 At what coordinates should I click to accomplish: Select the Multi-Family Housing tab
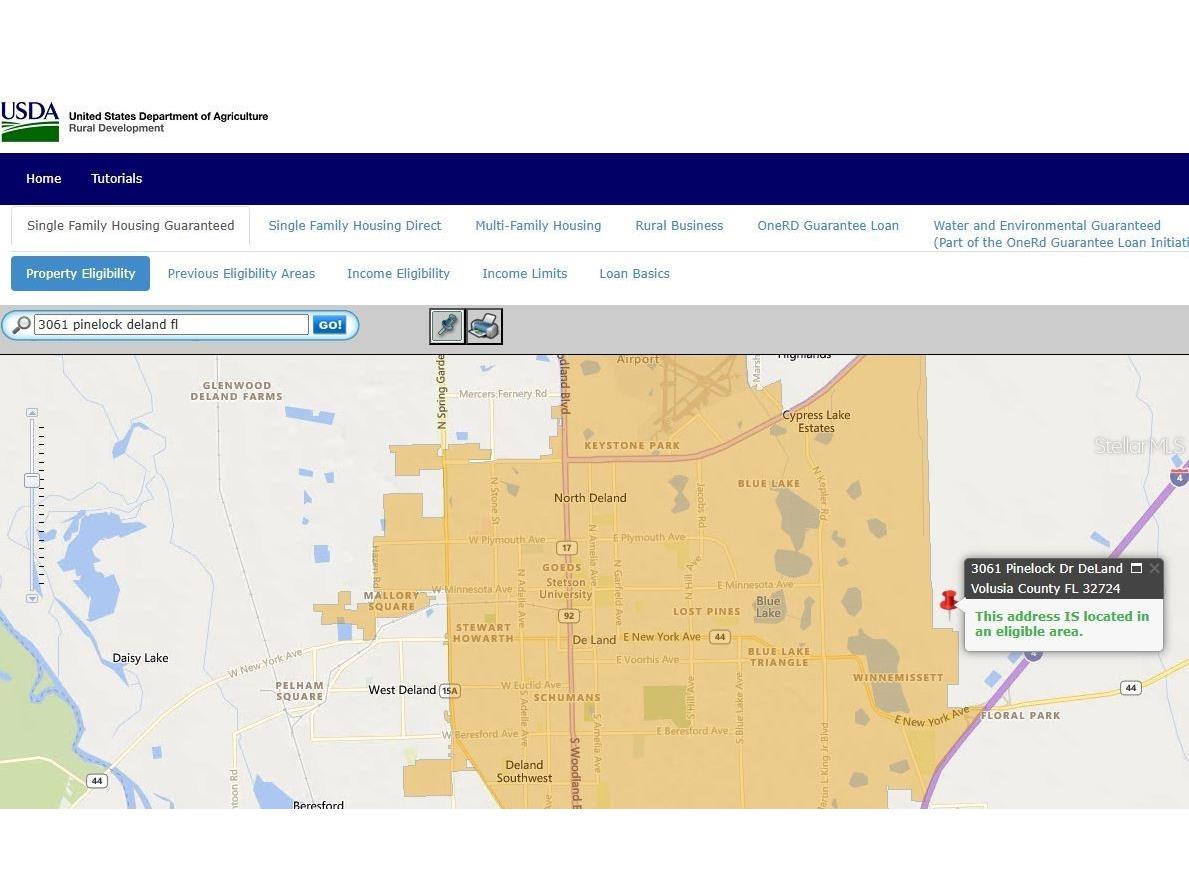538,226
